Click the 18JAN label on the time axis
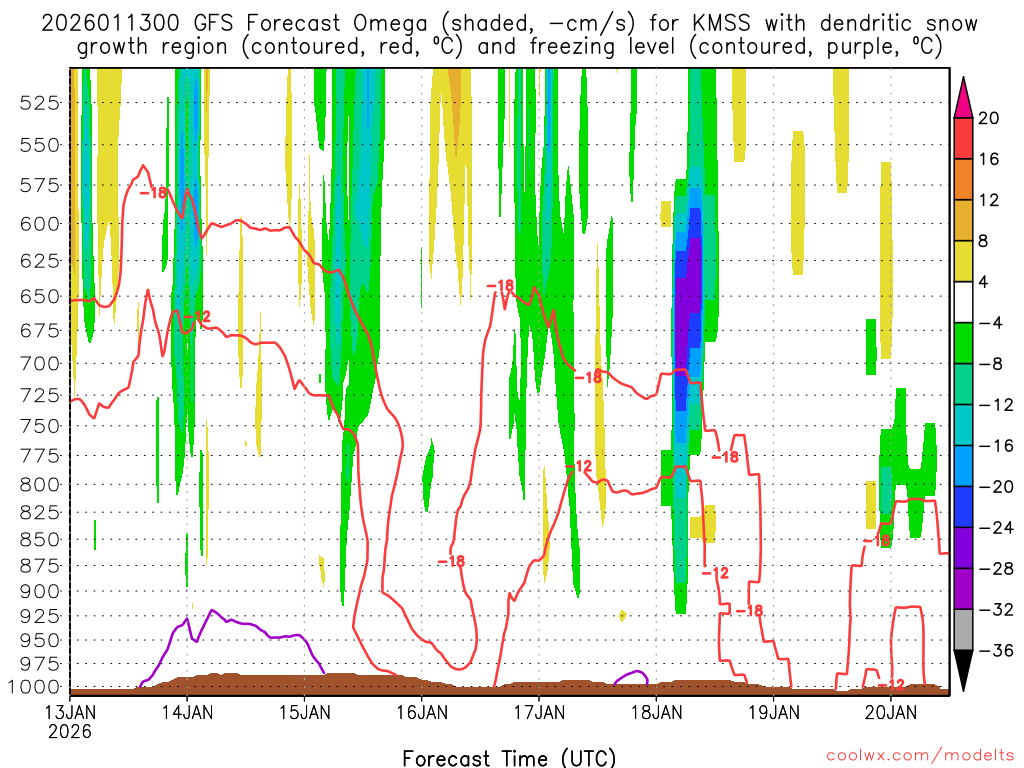Screen dimensions: 1024x768 point(655,713)
